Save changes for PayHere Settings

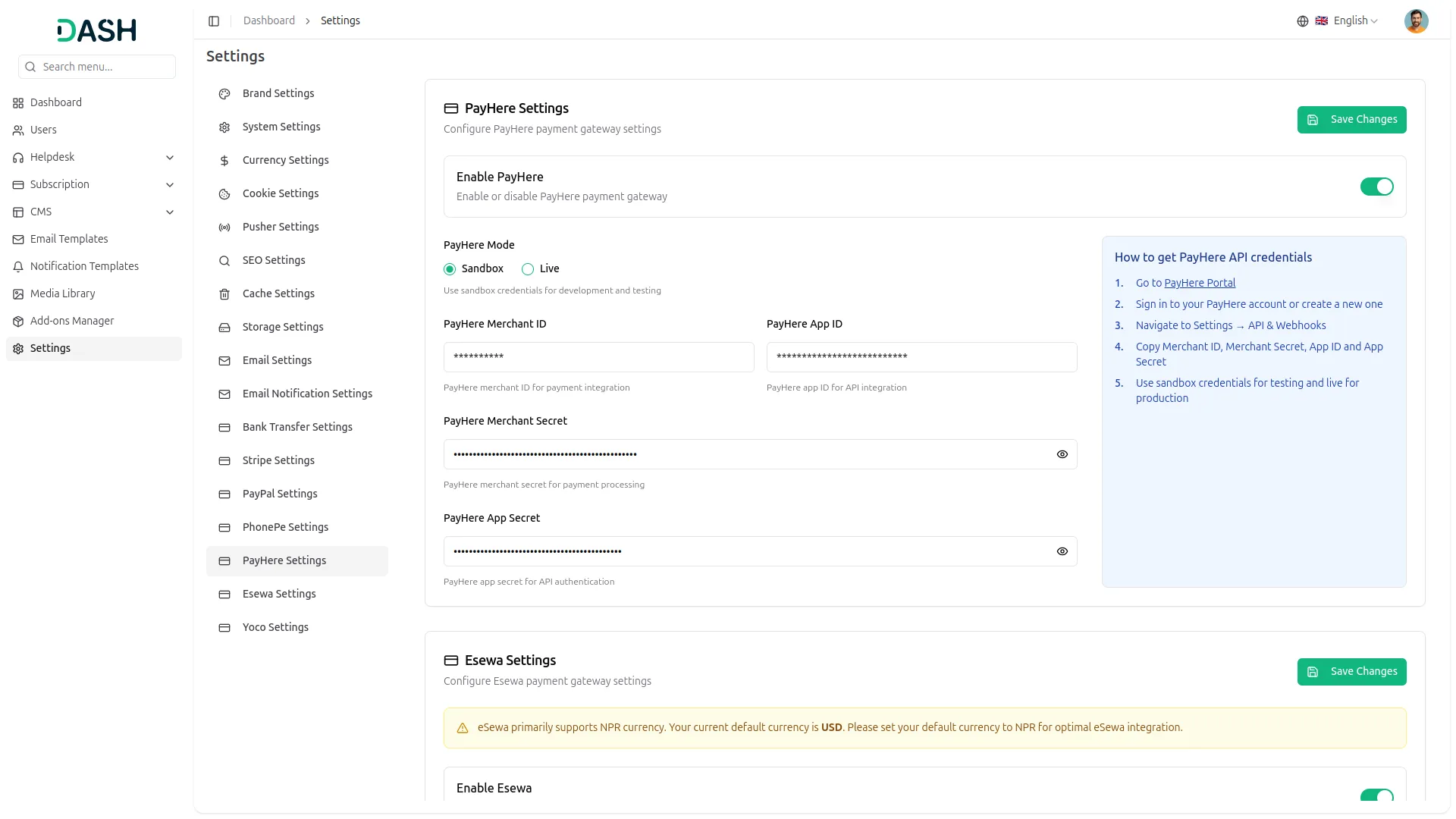click(x=1351, y=120)
